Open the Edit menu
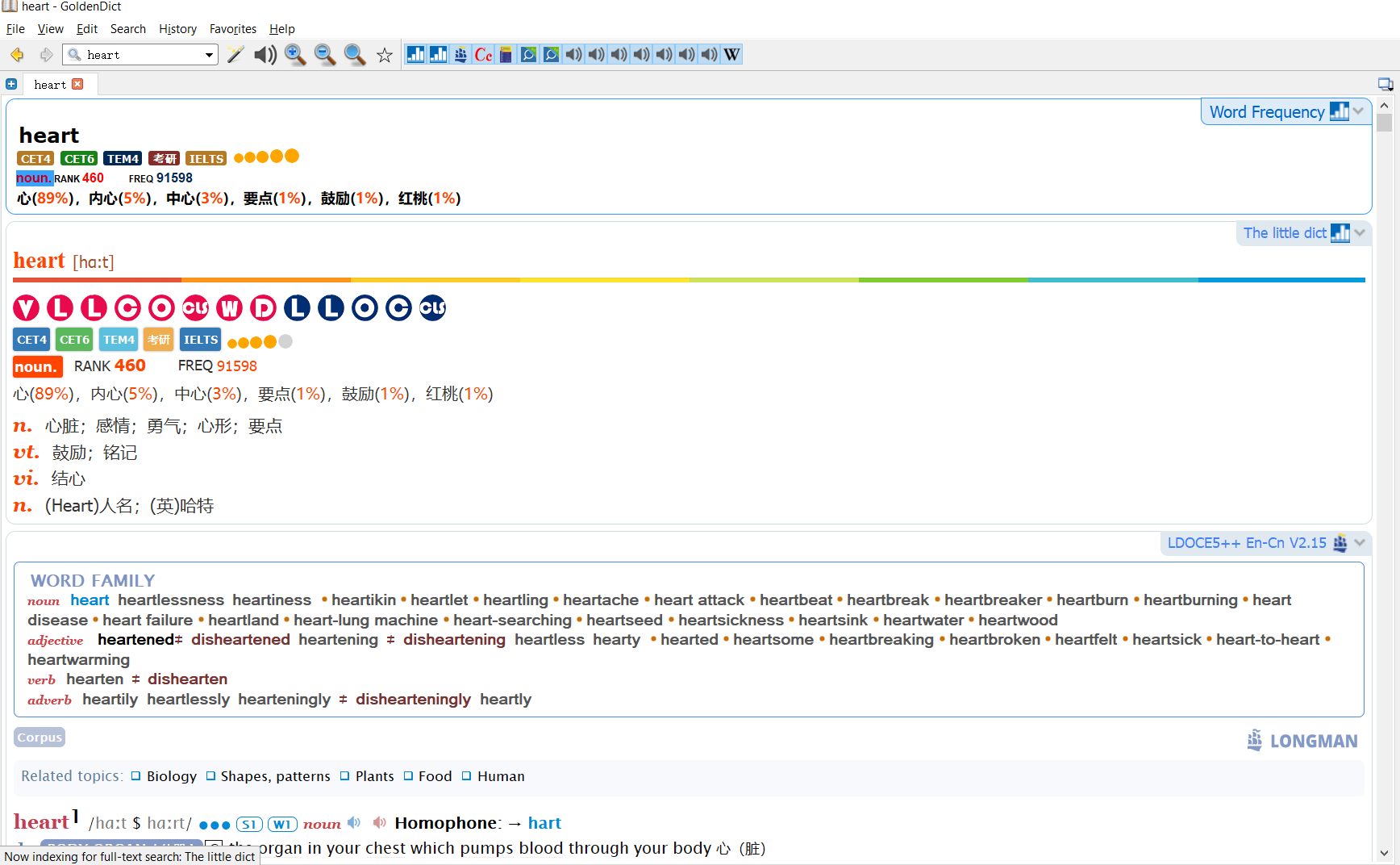Screen dimensions: 1400x865 click(x=87, y=29)
